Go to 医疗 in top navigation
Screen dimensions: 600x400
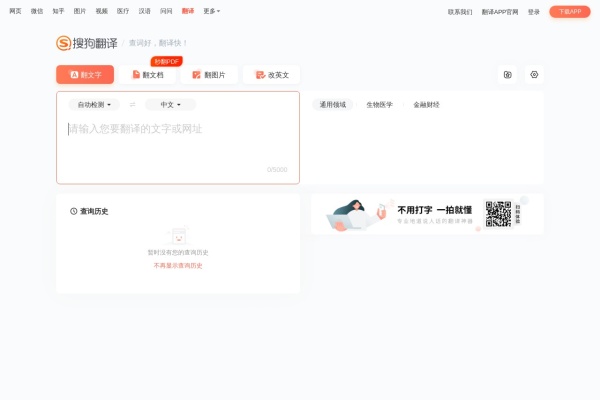pos(123,11)
